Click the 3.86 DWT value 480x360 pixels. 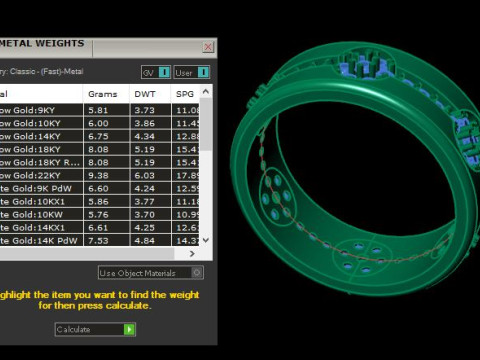pos(145,123)
